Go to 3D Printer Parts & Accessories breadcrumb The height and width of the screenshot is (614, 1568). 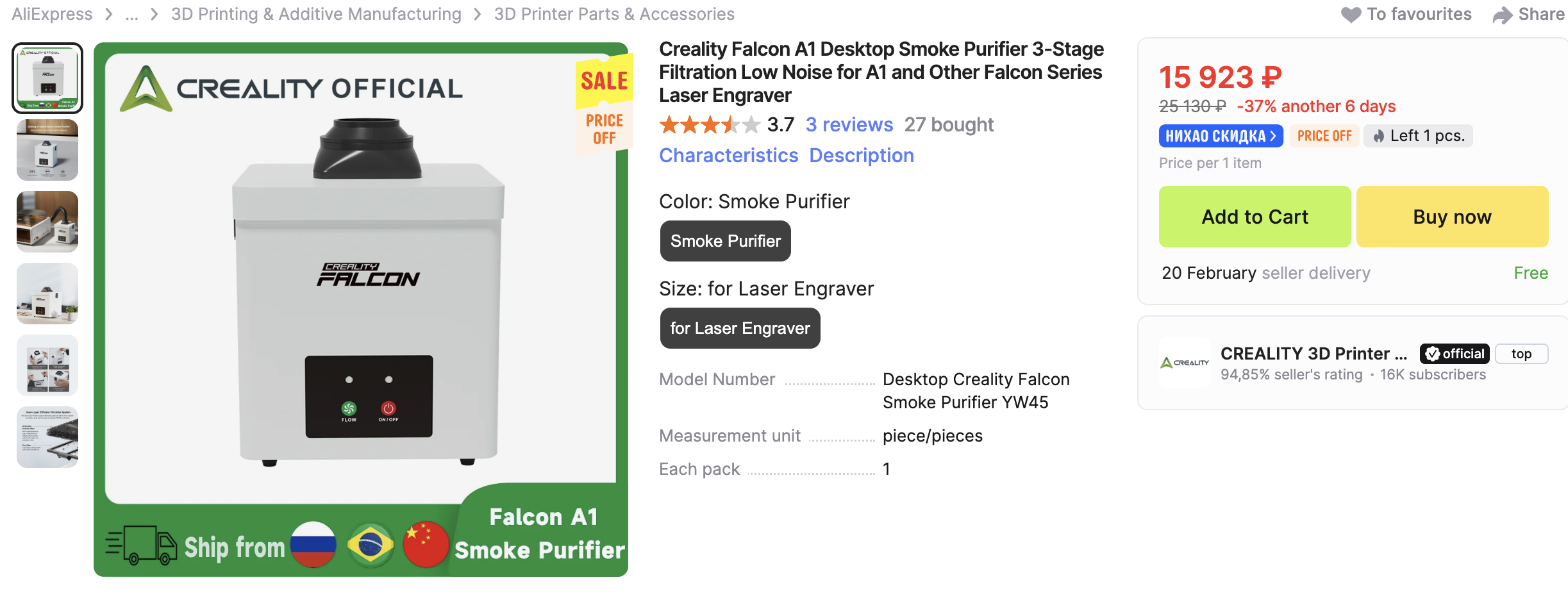[613, 15]
